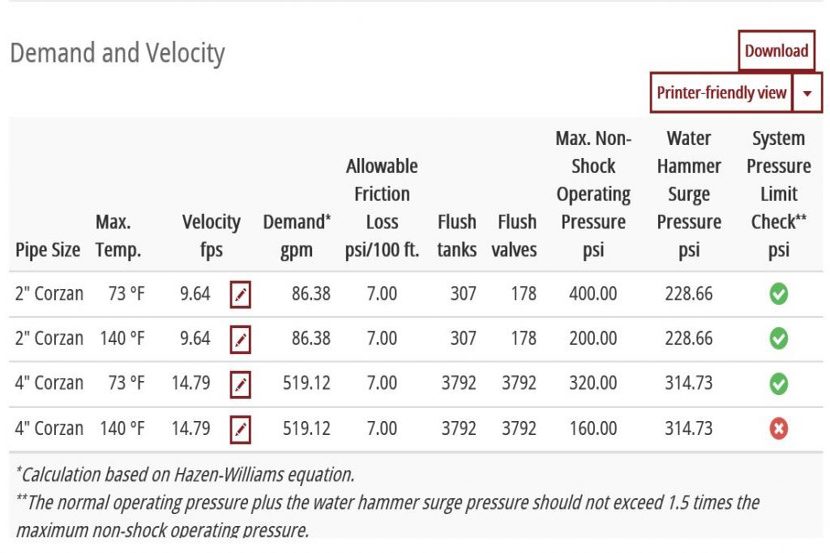Edit velocity for 4" Corzan 140 °F row

[x=240, y=429]
